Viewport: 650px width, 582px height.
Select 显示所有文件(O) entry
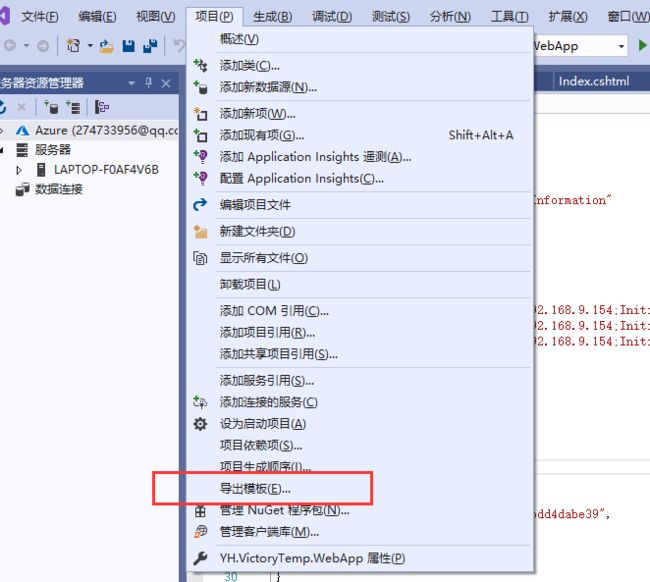click(x=360, y=258)
